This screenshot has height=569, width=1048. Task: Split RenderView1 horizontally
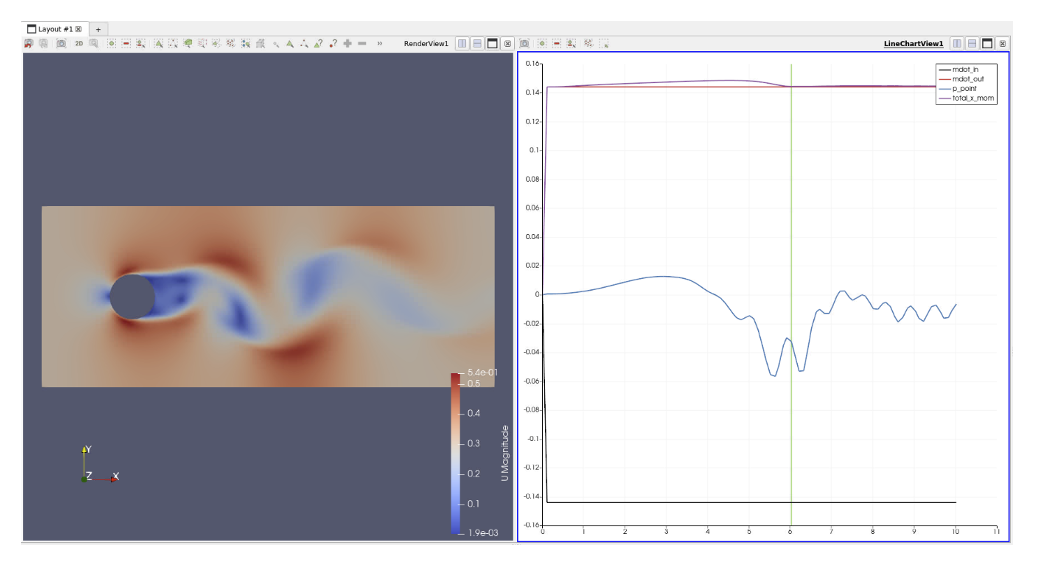[x=462, y=44]
